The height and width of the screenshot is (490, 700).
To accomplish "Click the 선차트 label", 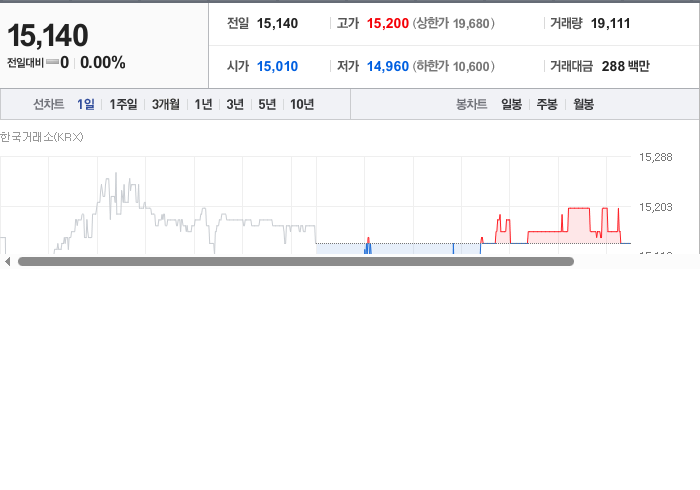I will [49, 104].
